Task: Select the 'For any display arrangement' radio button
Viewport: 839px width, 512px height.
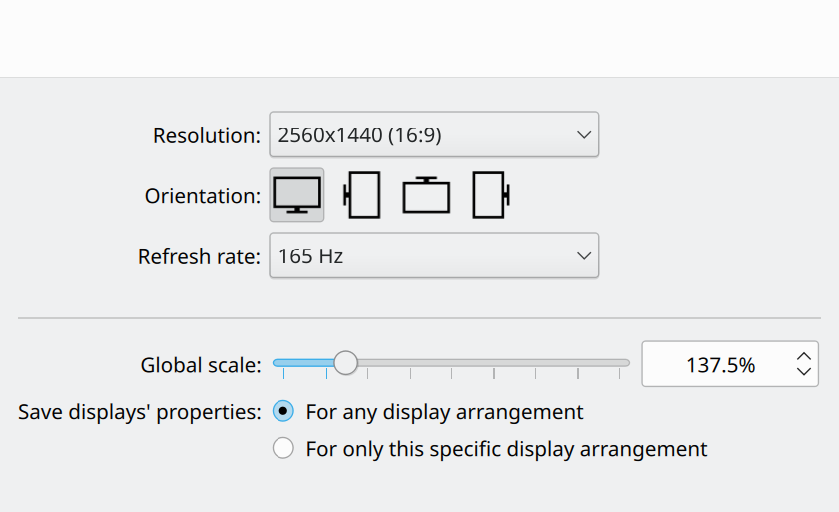Action: pyautogui.click(x=284, y=411)
